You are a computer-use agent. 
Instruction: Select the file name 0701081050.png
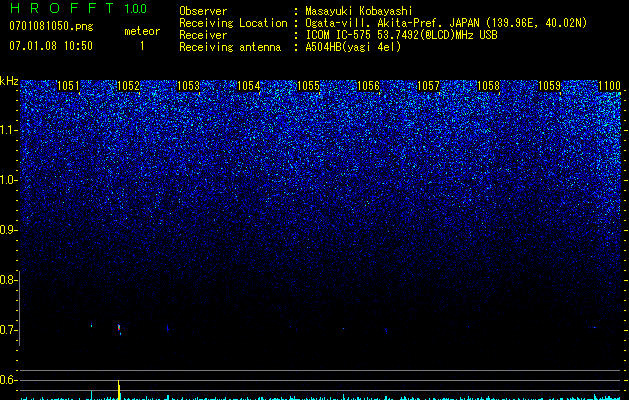point(51,27)
